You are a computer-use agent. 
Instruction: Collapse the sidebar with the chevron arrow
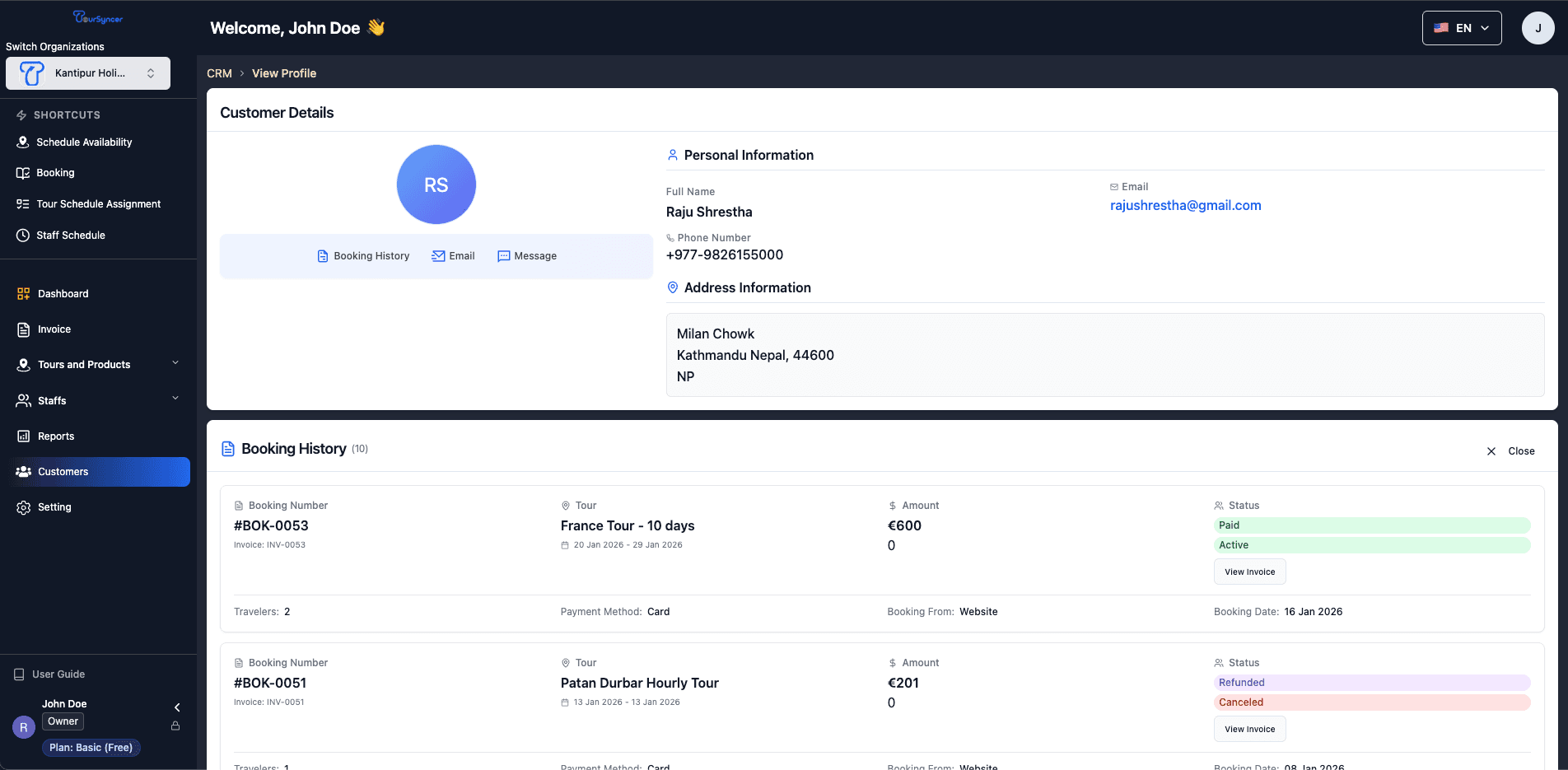click(x=175, y=707)
